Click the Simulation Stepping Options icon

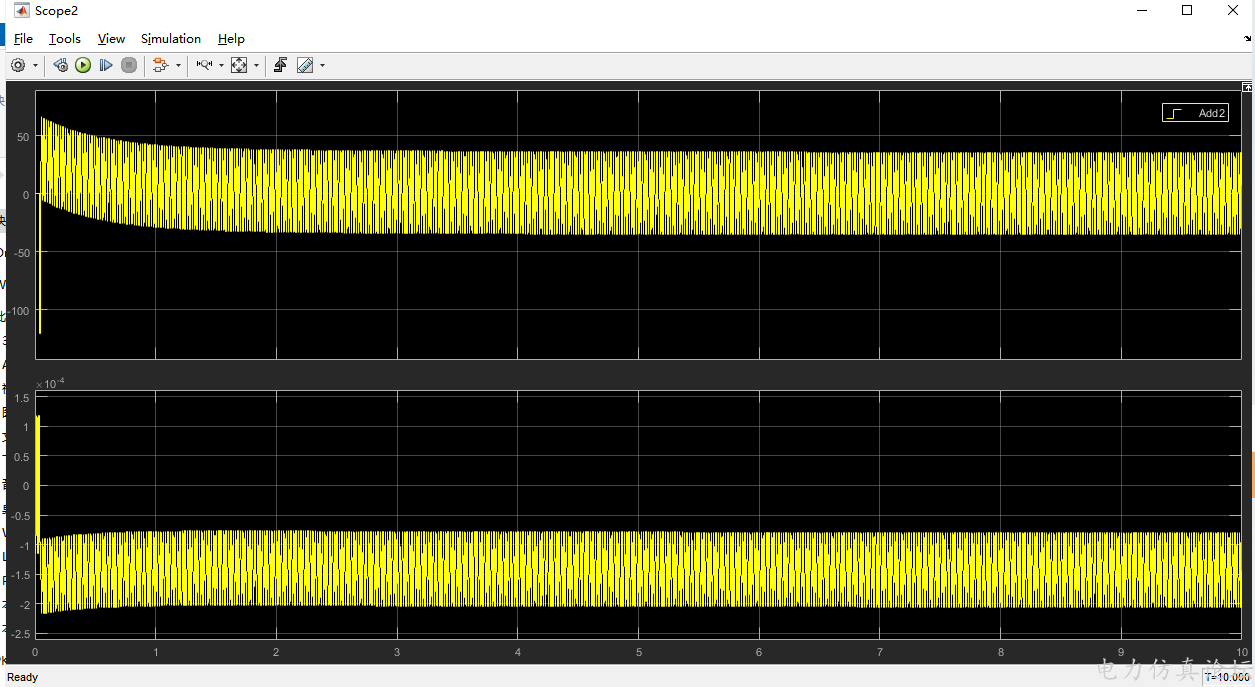pyautogui.click(x=61, y=65)
